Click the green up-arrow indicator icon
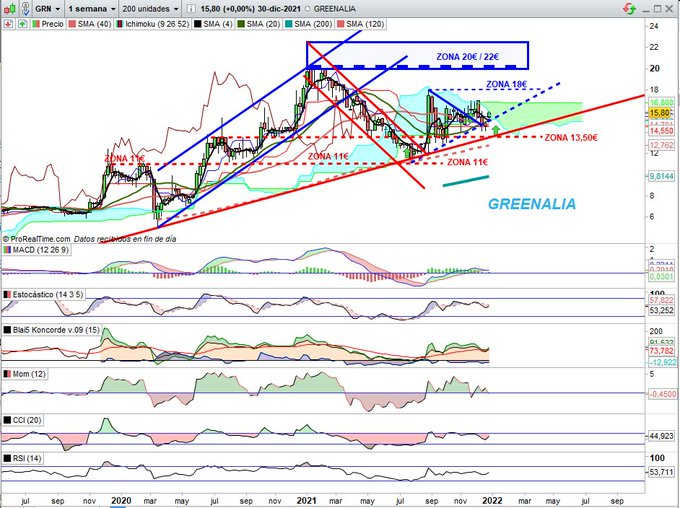Viewport: 680px width, 508px height. pos(23,24)
